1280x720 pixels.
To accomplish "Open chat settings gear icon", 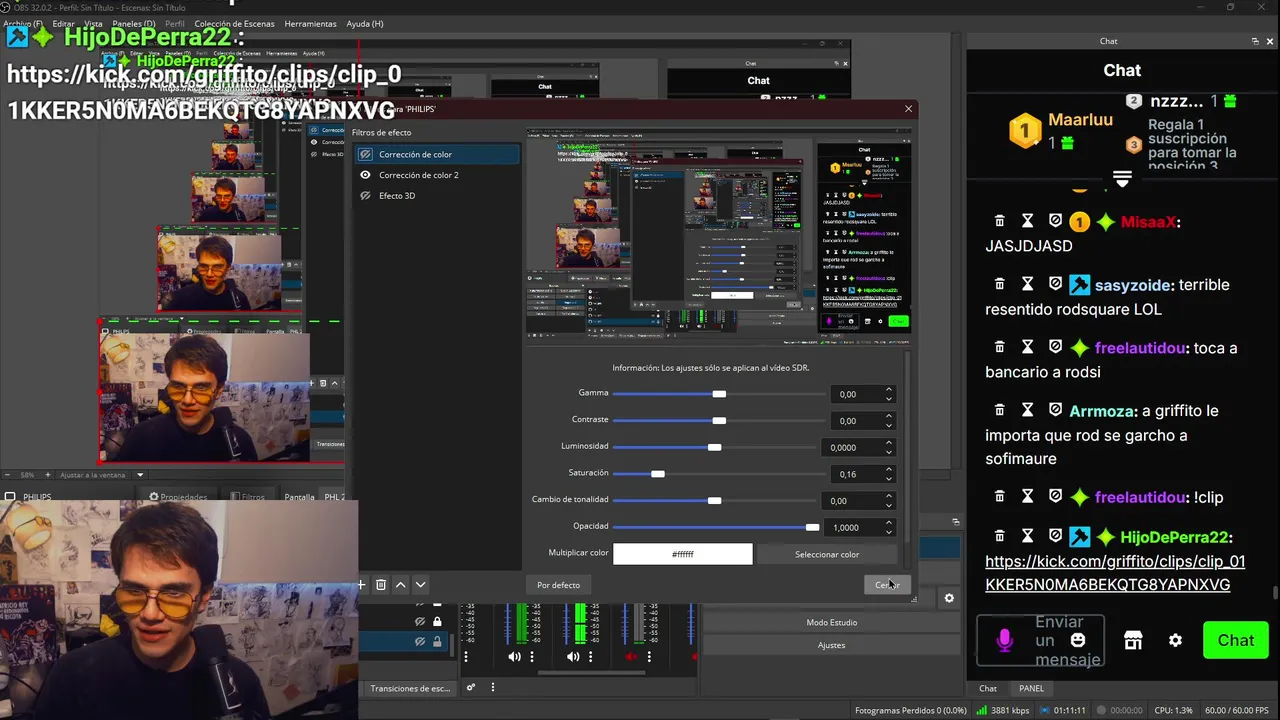I will 1175,641.
